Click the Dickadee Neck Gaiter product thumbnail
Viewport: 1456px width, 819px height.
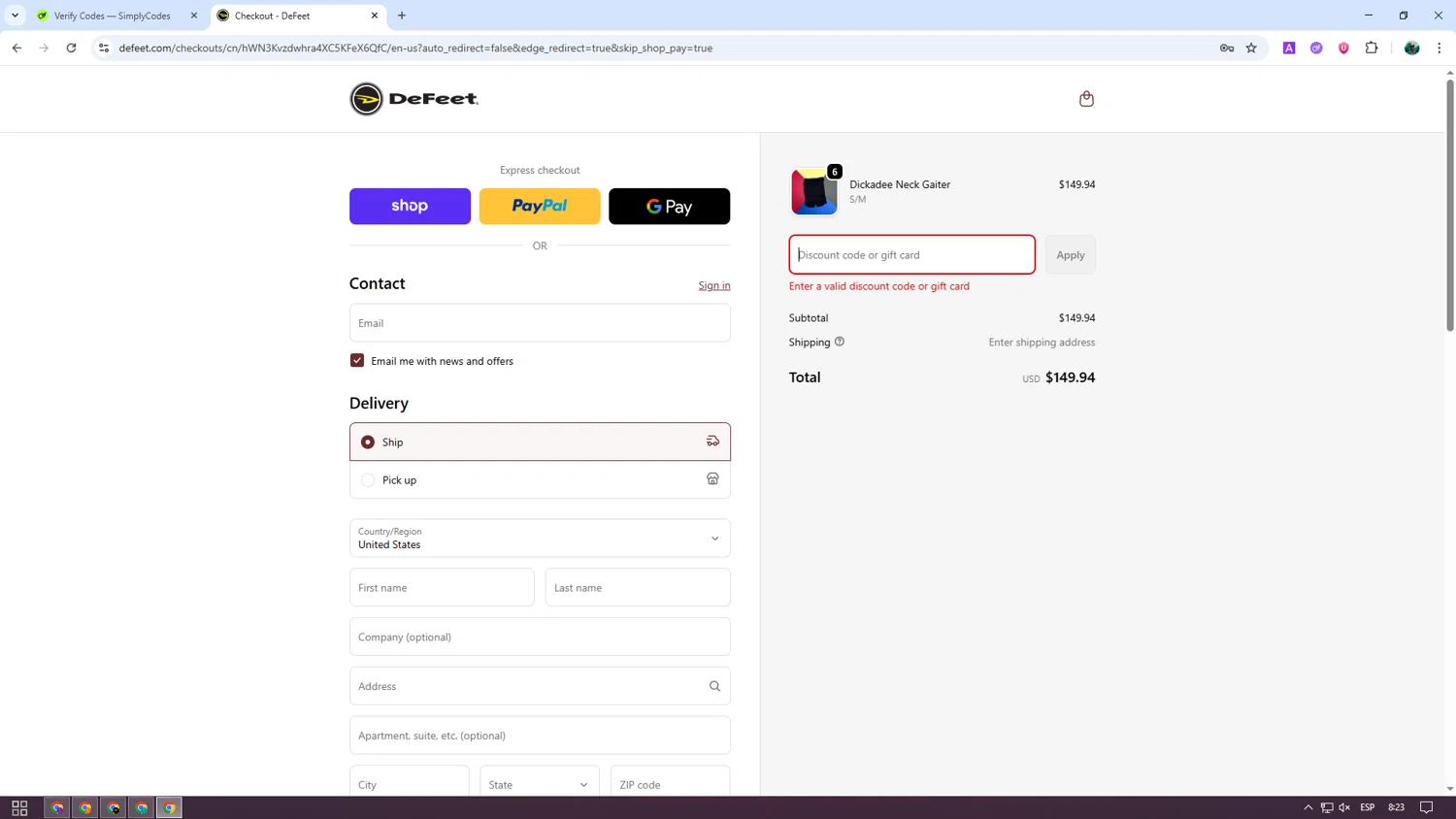(814, 191)
